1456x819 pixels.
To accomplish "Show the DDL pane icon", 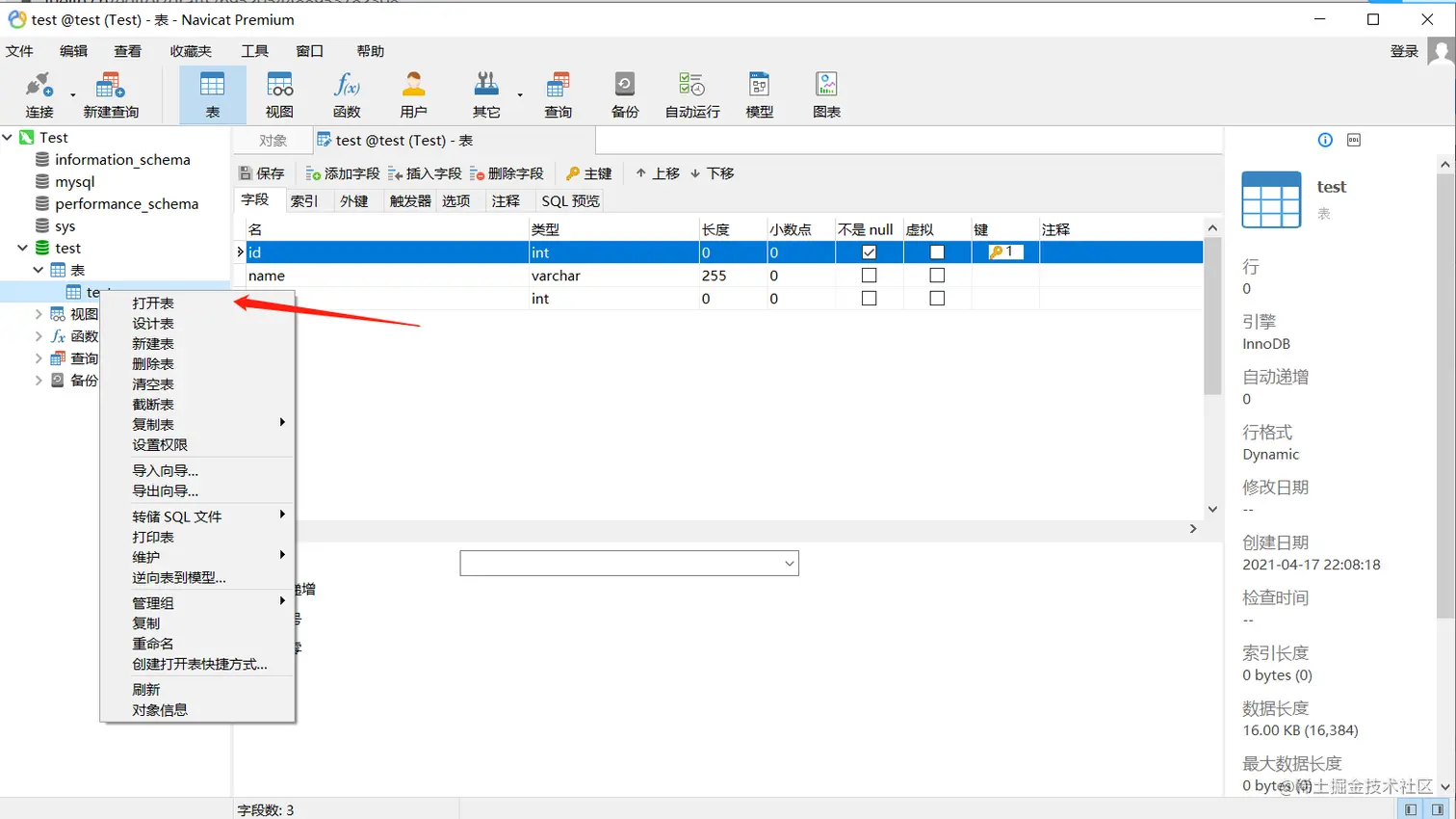I will tap(1354, 140).
